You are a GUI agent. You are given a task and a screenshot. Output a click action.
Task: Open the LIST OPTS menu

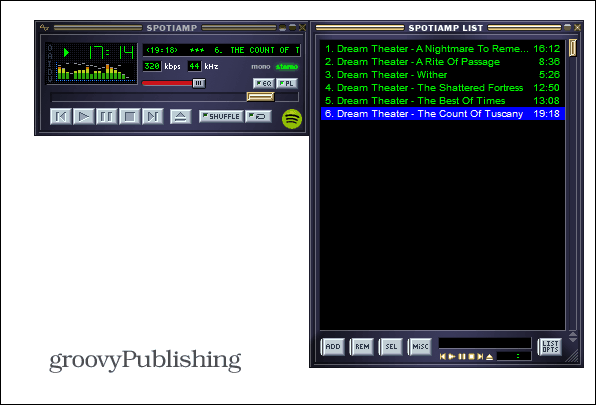[550, 346]
